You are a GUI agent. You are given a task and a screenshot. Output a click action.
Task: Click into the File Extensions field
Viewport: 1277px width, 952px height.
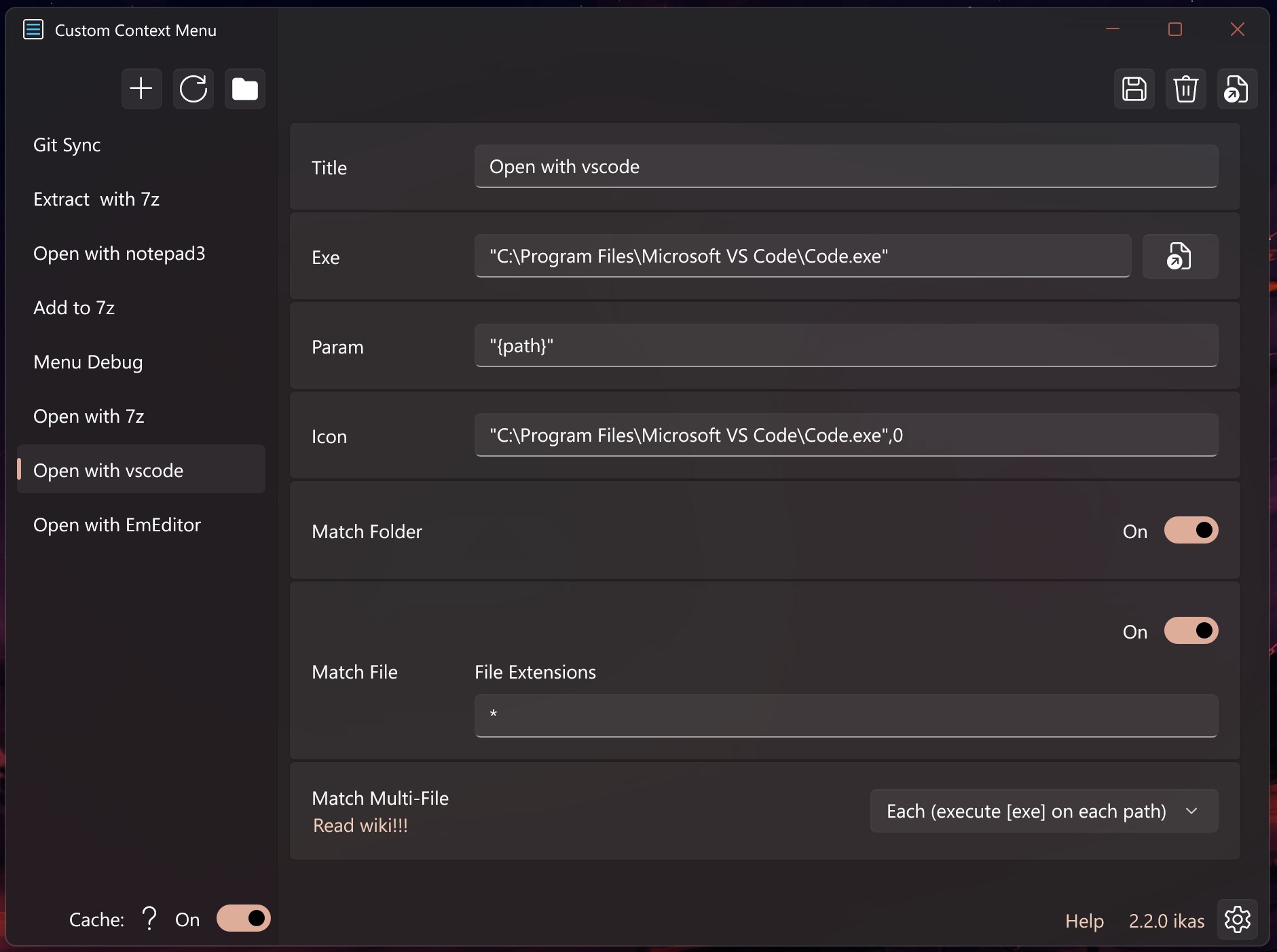[x=845, y=715]
